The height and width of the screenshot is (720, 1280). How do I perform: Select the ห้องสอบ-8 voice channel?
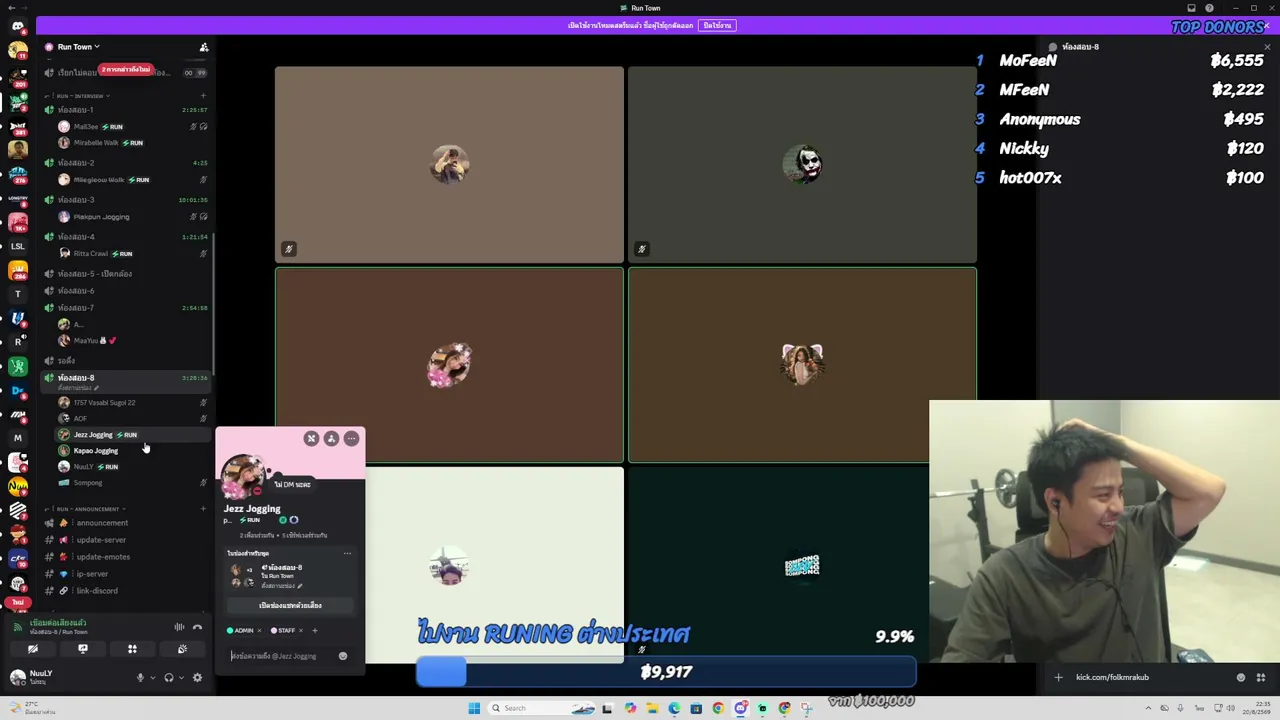coord(125,381)
